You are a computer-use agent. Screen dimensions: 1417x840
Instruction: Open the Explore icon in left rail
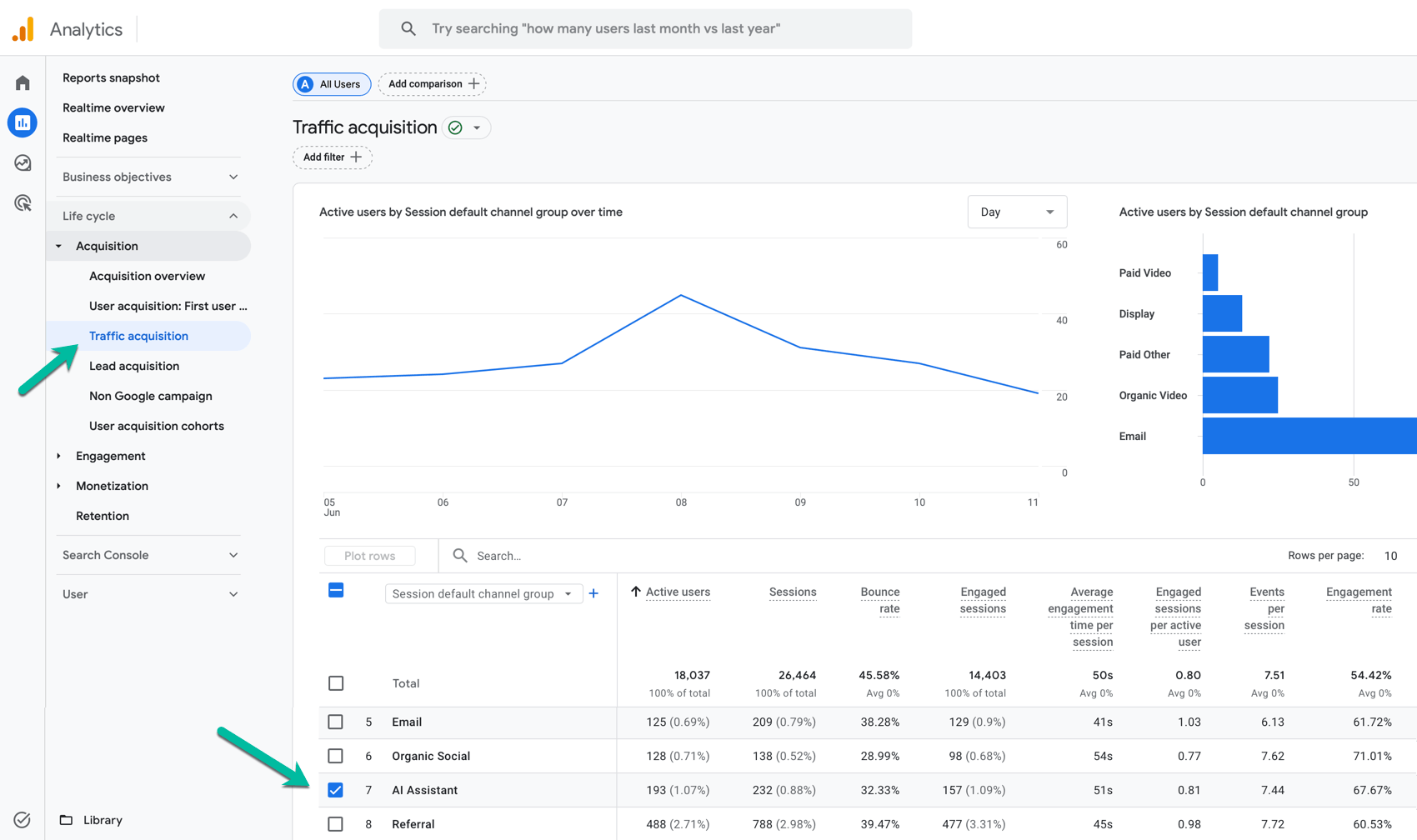(23, 162)
